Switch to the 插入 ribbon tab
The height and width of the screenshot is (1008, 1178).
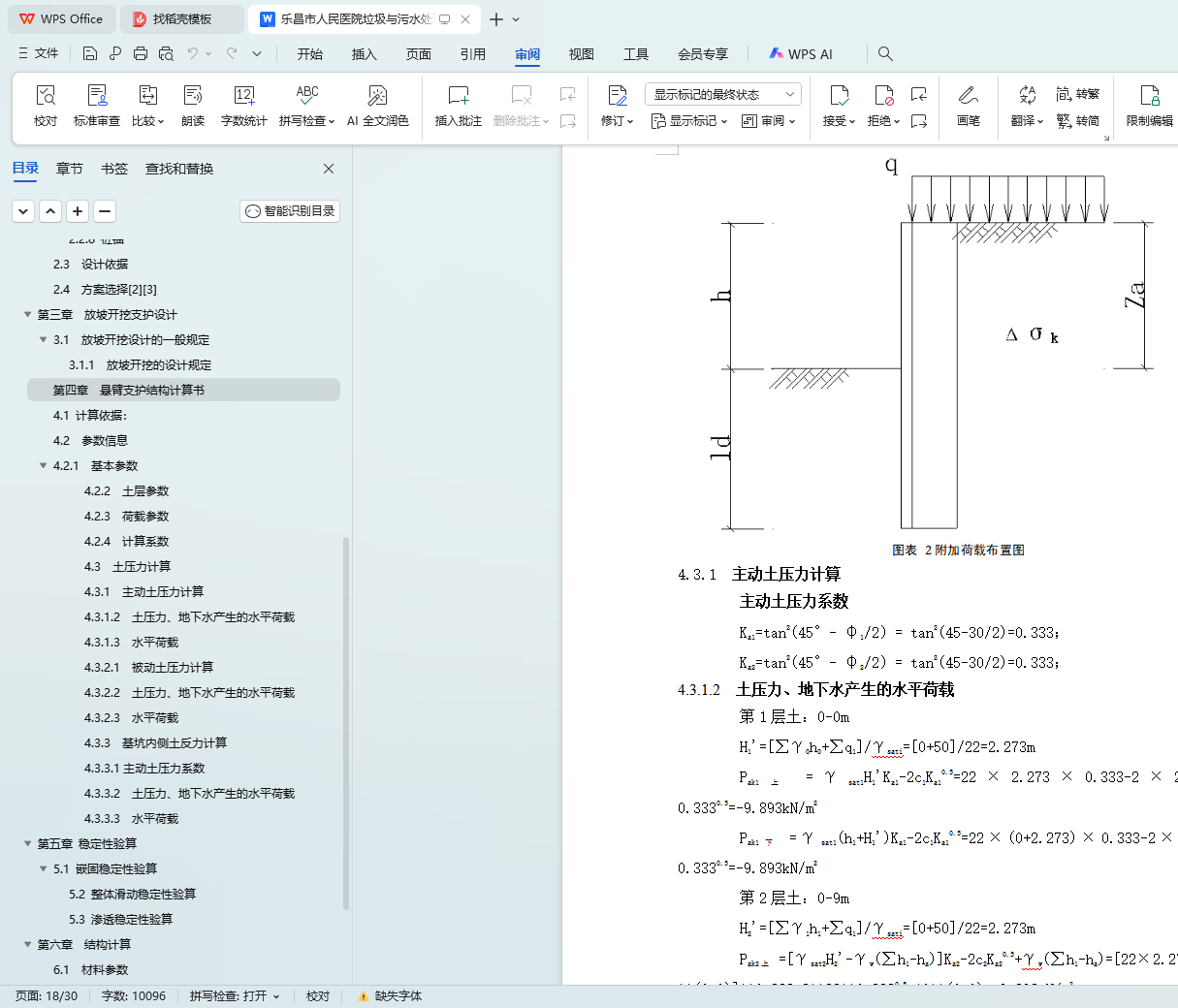(365, 54)
